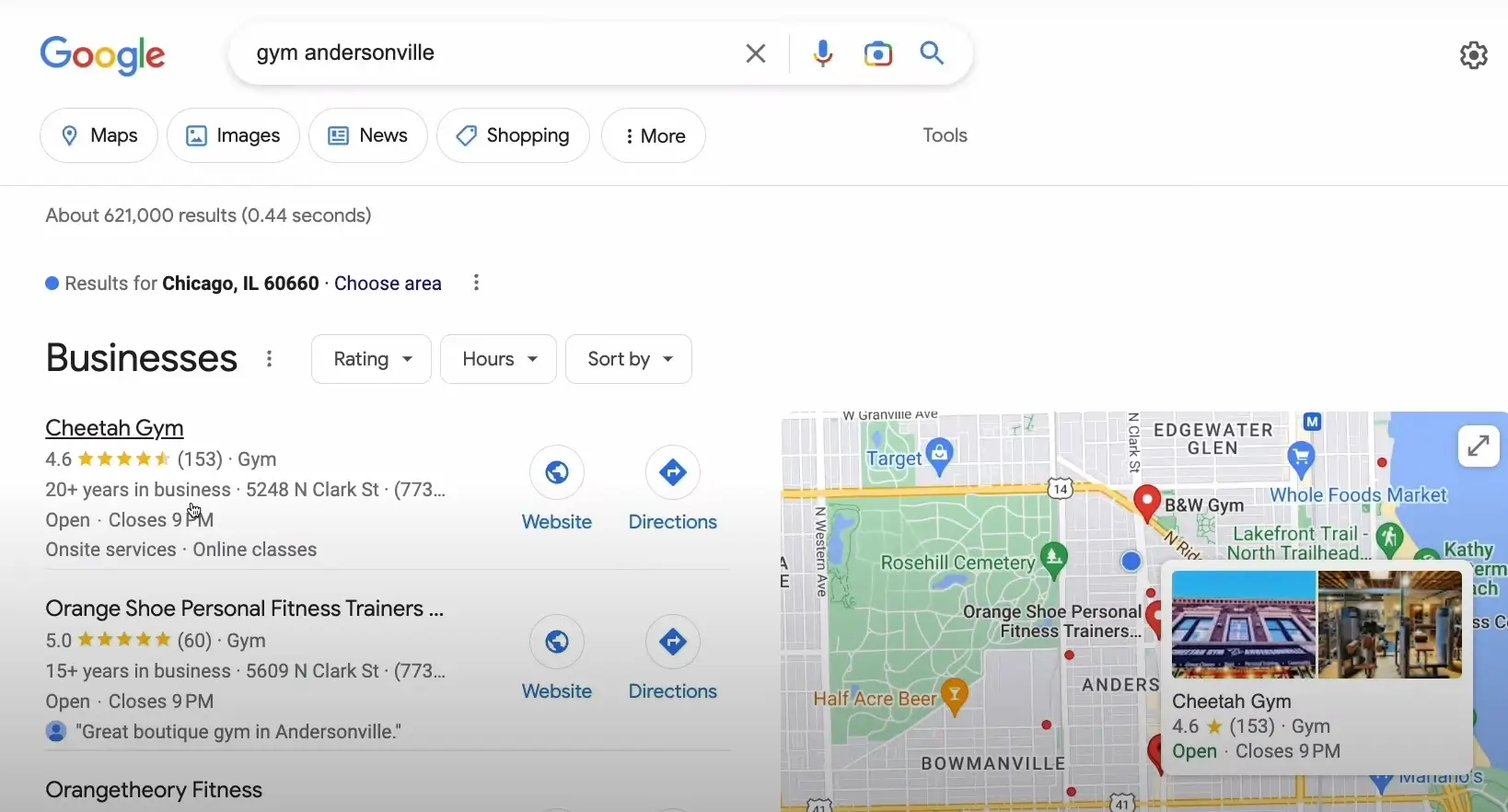
Task: Click the EDGEWATER GLEN label on map
Action: point(1213,439)
